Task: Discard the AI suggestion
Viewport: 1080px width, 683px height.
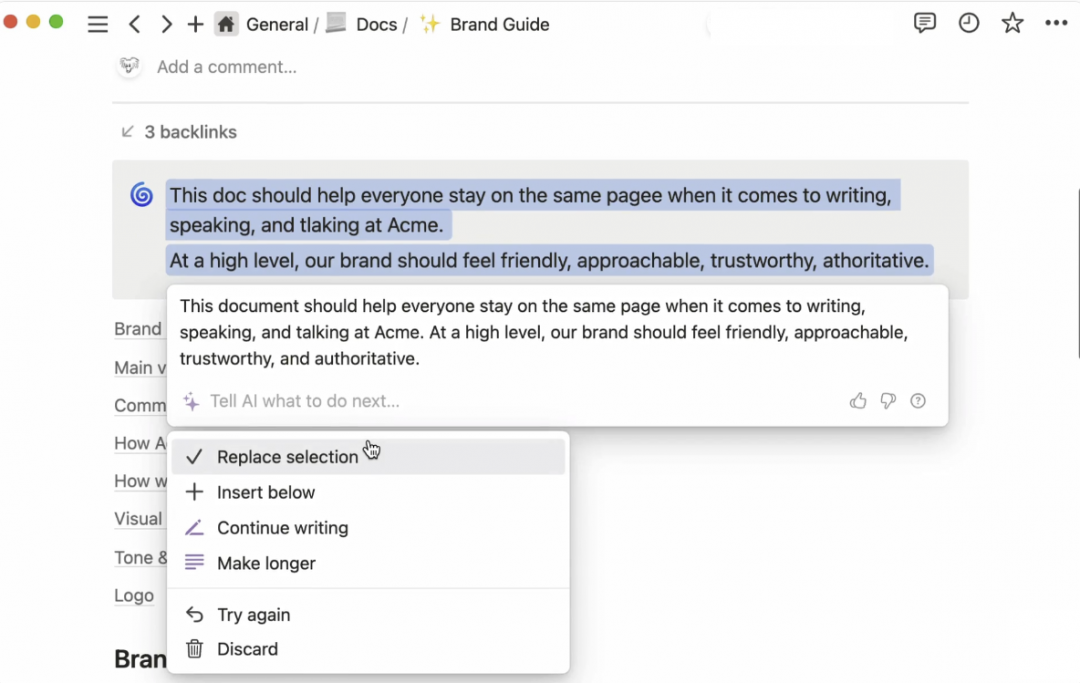Action: [x=247, y=649]
